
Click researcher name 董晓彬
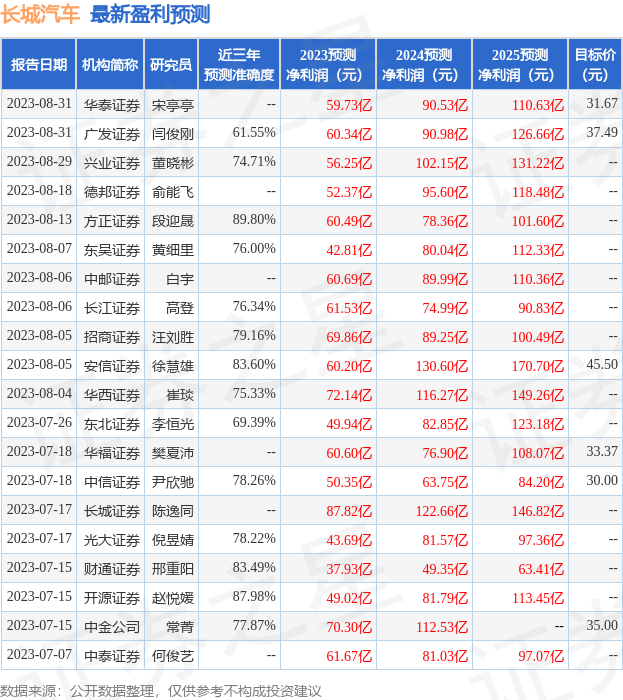173,163
